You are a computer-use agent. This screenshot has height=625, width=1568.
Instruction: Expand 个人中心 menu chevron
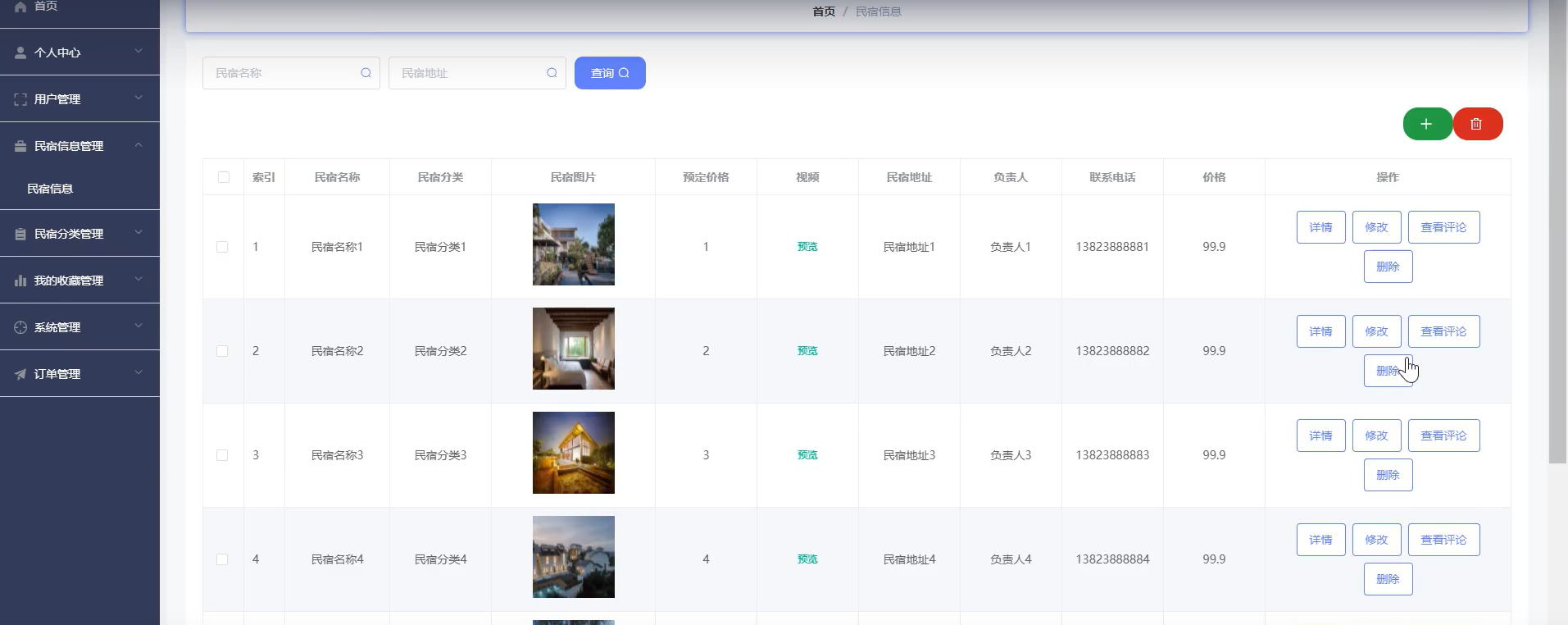click(139, 51)
